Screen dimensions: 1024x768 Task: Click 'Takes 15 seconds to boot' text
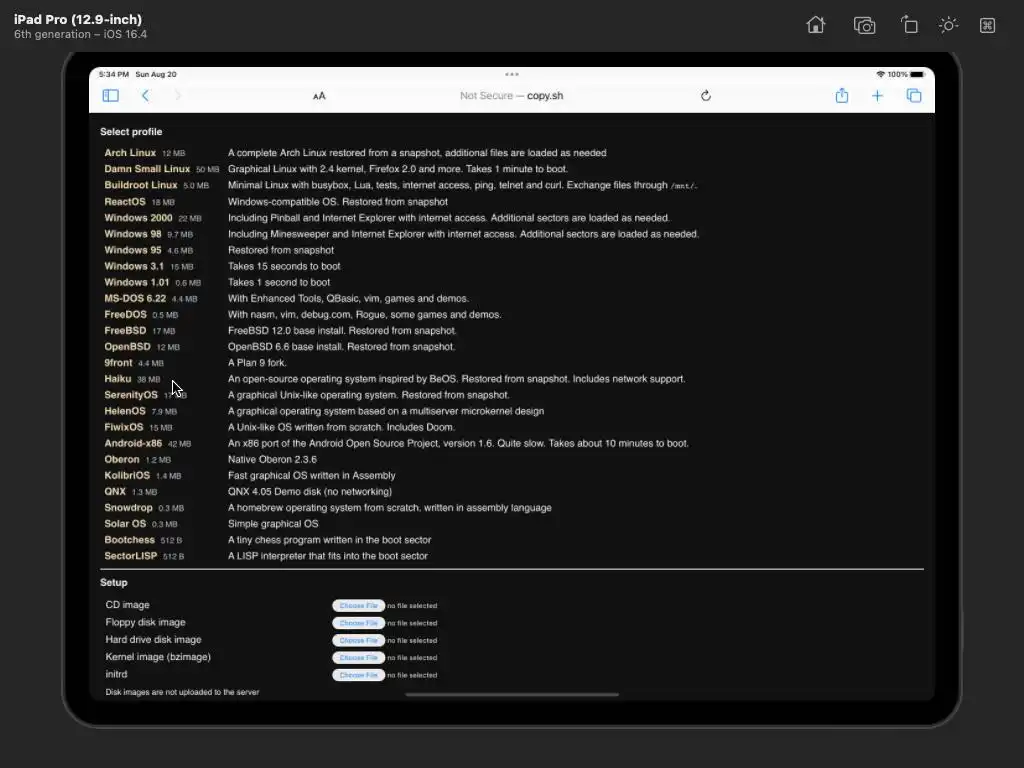[284, 266]
